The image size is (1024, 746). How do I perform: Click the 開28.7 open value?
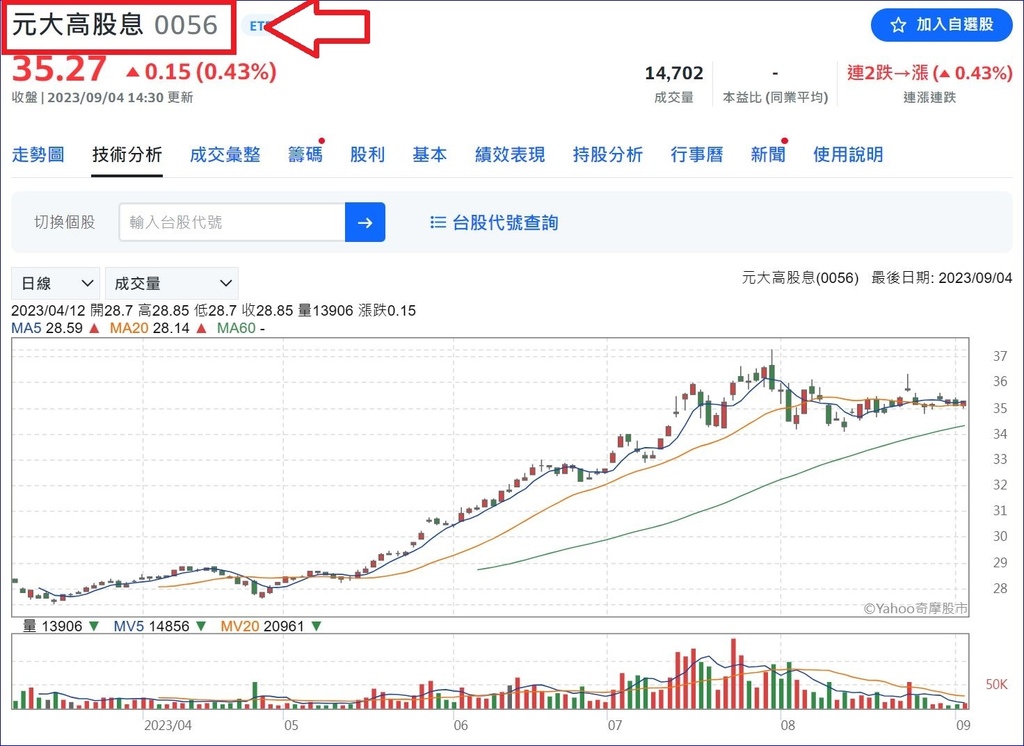click(x=112, y=310)
